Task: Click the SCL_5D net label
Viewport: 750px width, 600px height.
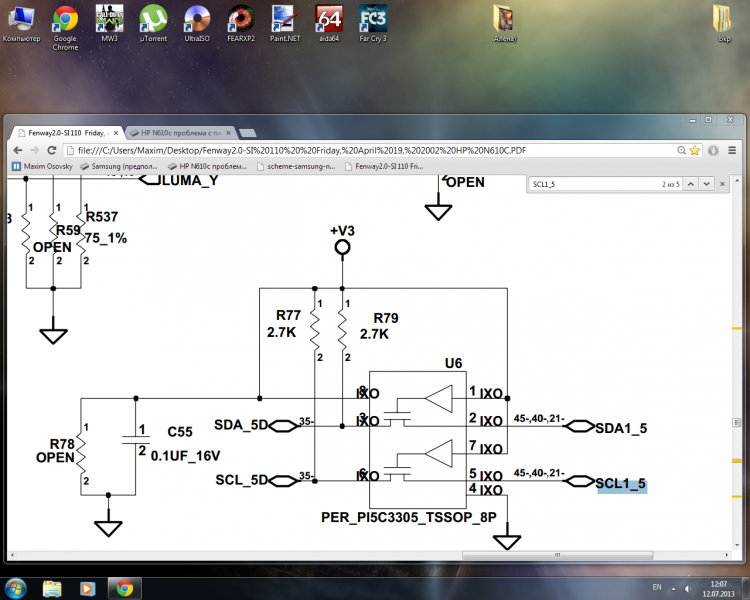Action: coord(241,480)
